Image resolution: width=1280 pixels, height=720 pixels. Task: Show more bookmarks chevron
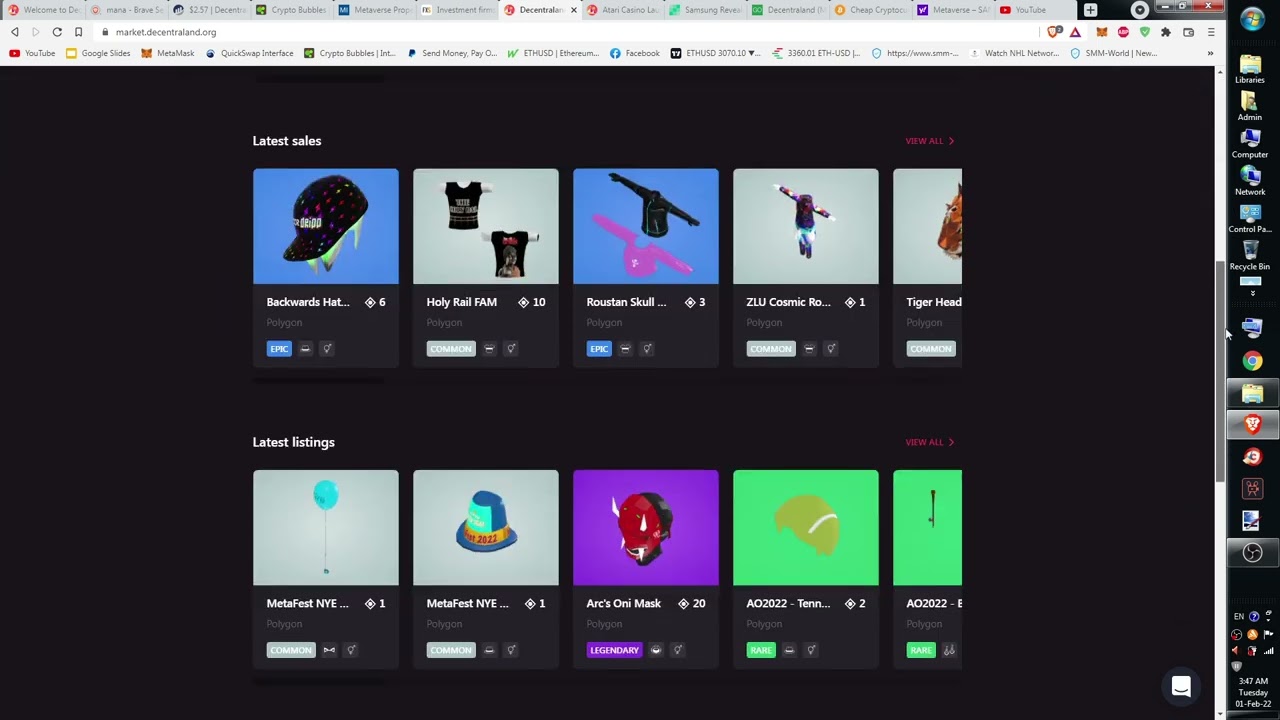click(1210, 53)
